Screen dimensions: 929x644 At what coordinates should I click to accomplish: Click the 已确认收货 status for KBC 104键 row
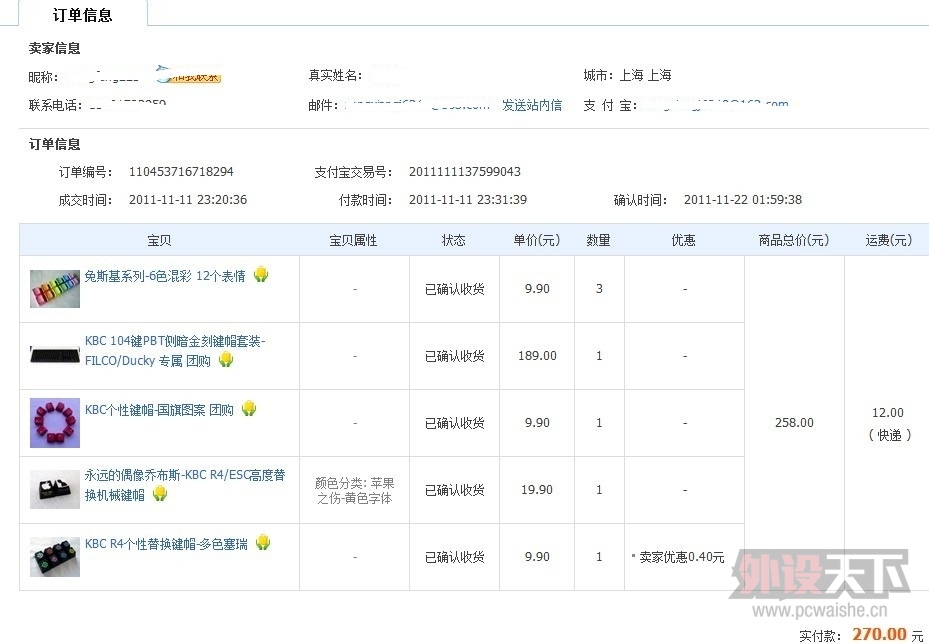tap(454, 355)
